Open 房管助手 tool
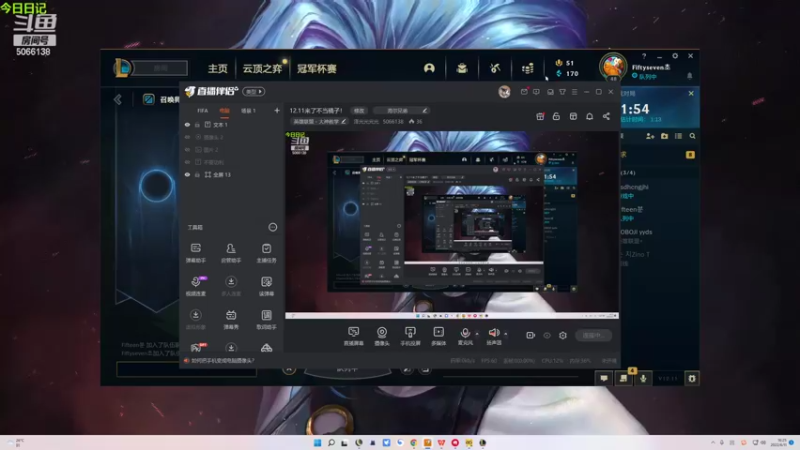 coord(231,253)
